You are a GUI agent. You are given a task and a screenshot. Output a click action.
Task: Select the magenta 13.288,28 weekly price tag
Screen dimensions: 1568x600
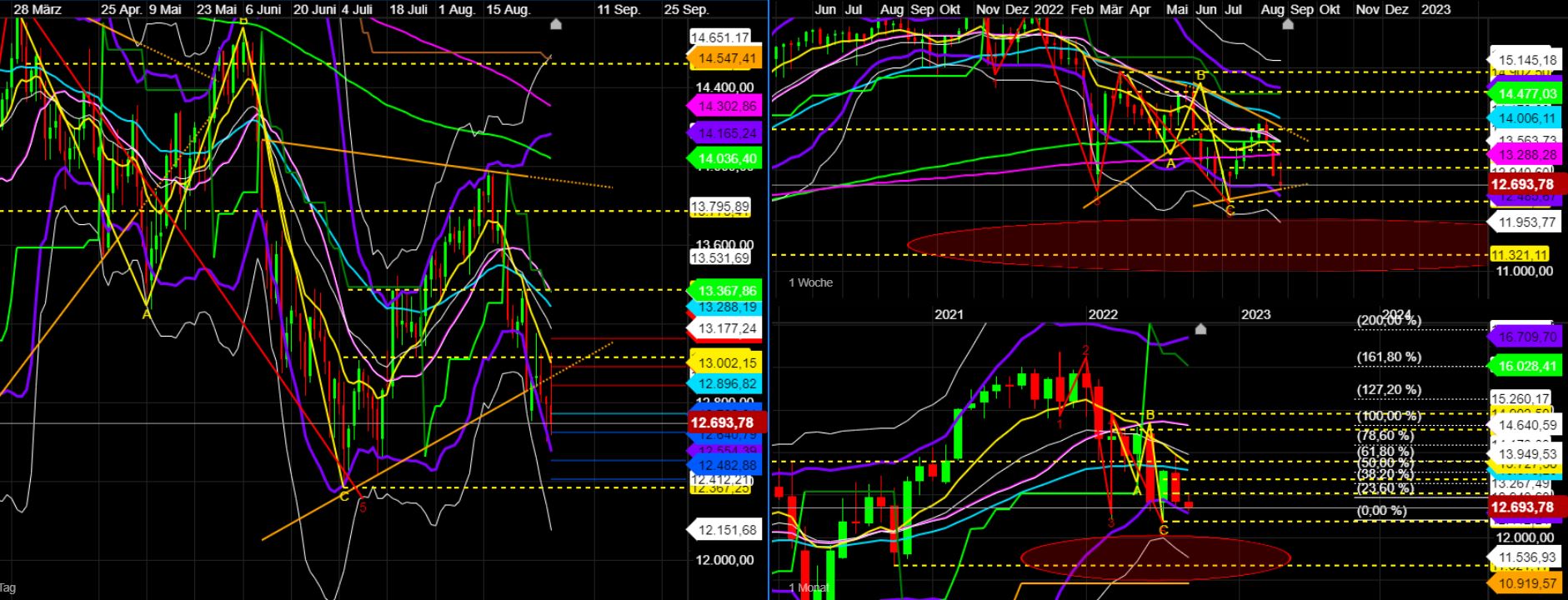pyautogui.click(x=1525, y=155)
